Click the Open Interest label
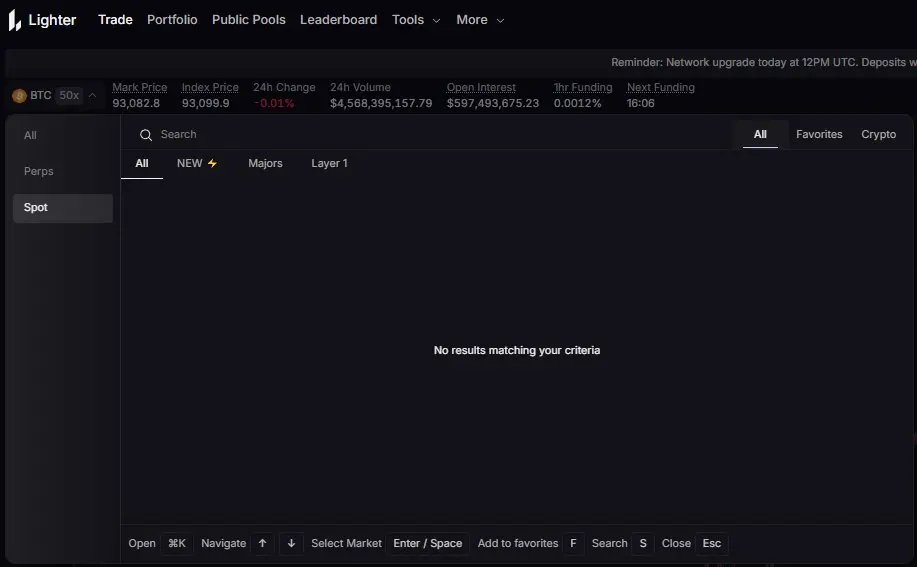Screen dimensions: 917x567 point(481,87)
